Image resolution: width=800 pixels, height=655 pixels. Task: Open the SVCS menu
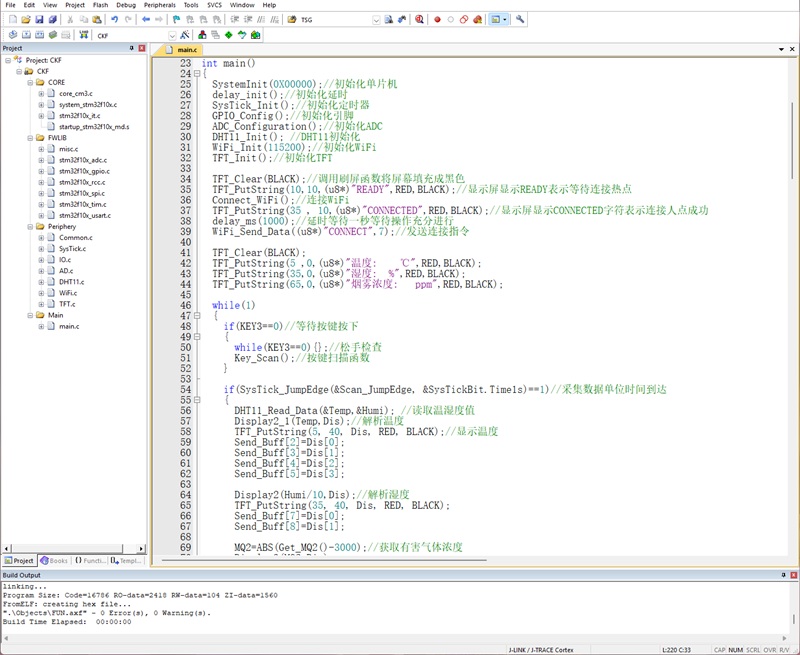214,5
